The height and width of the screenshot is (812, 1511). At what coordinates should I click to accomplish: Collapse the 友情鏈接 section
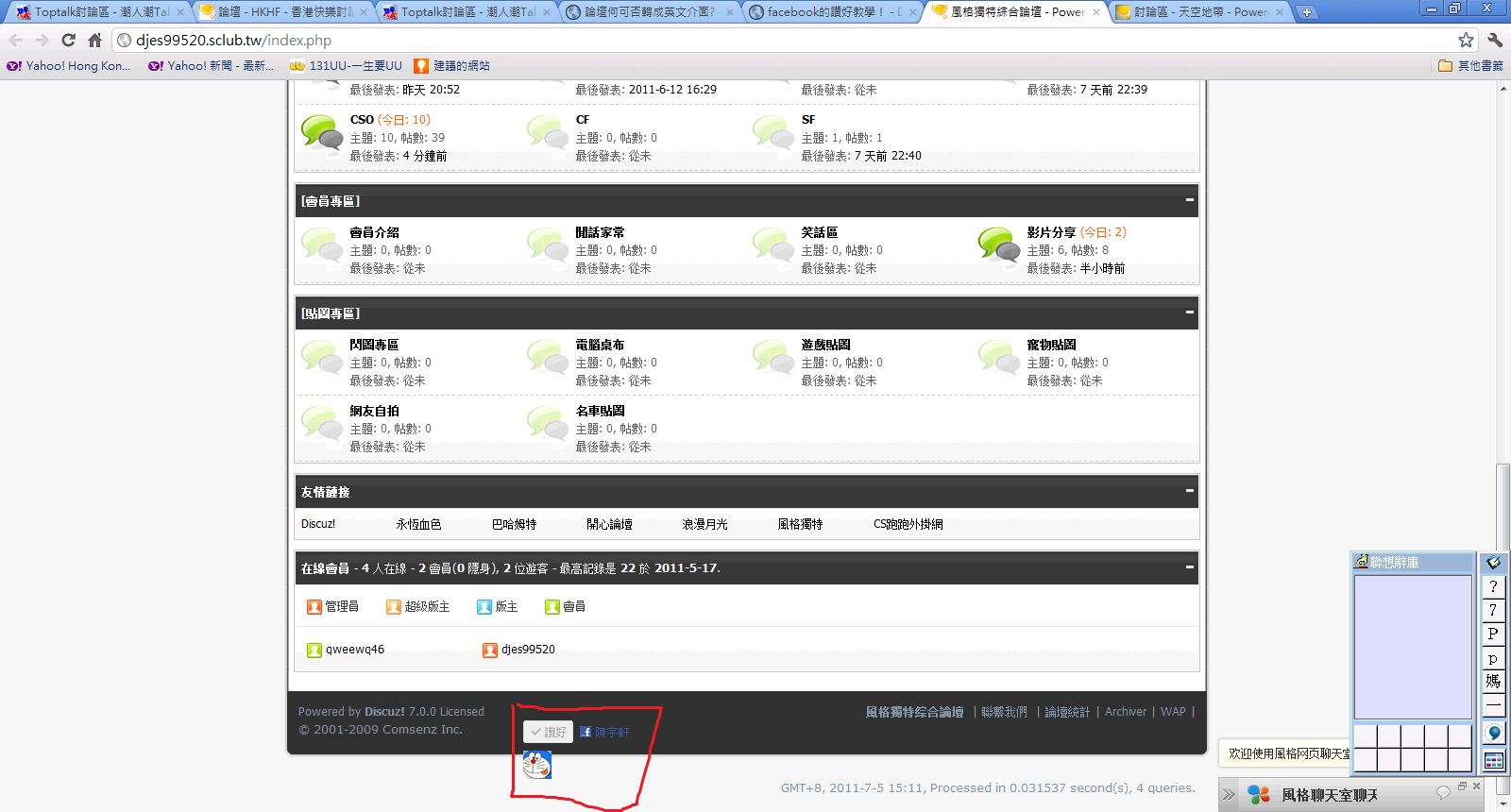coord(1189,491)
